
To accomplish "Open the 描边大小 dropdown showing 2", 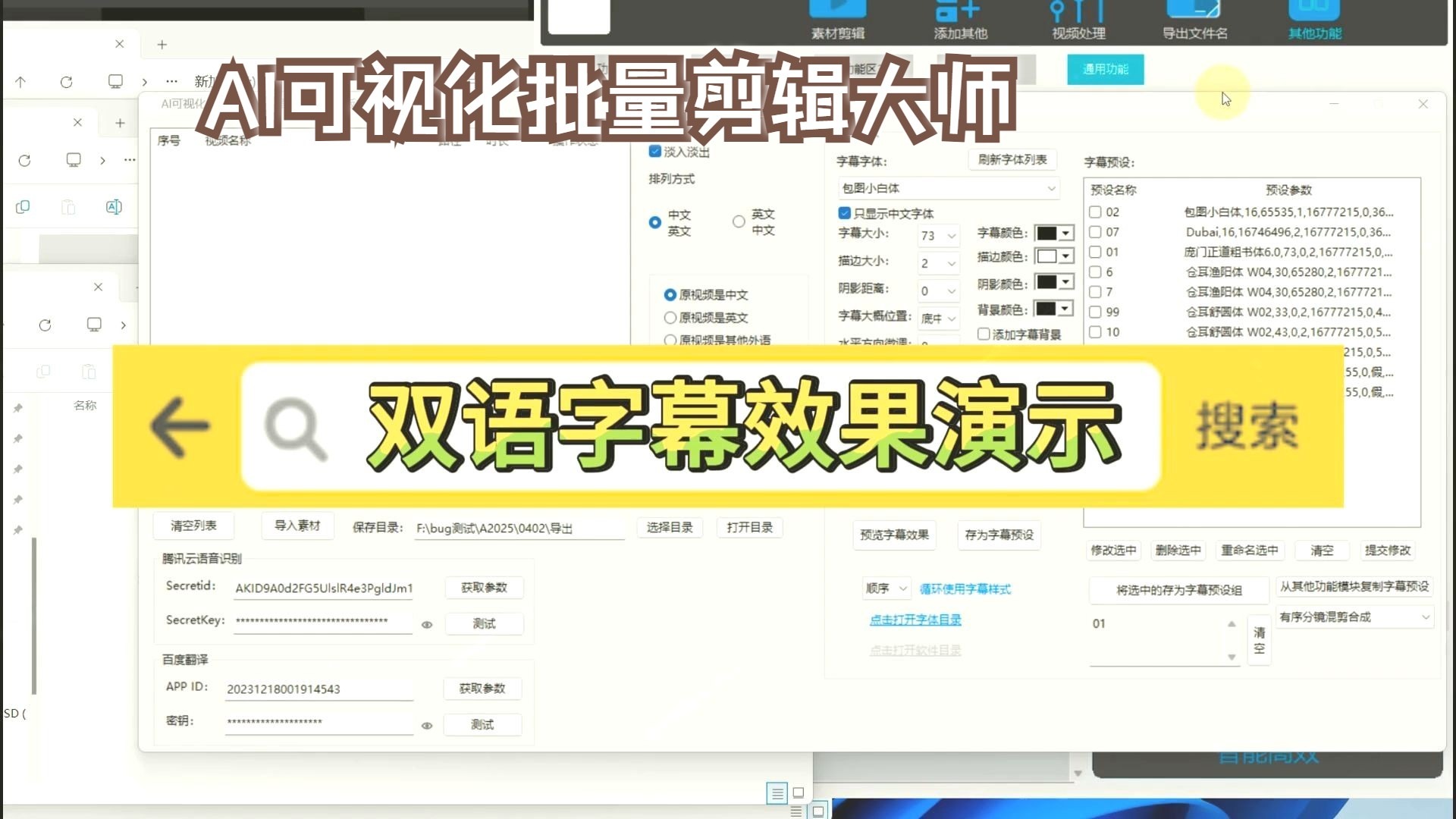I will tap(939, 263).
